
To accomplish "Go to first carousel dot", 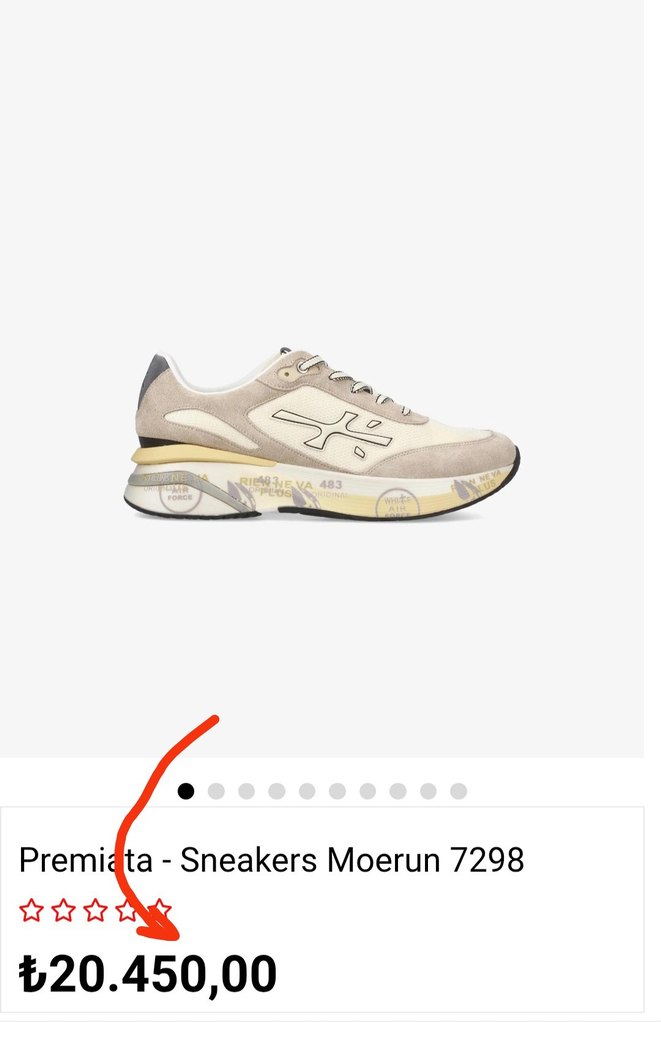I will pos(186,790).
